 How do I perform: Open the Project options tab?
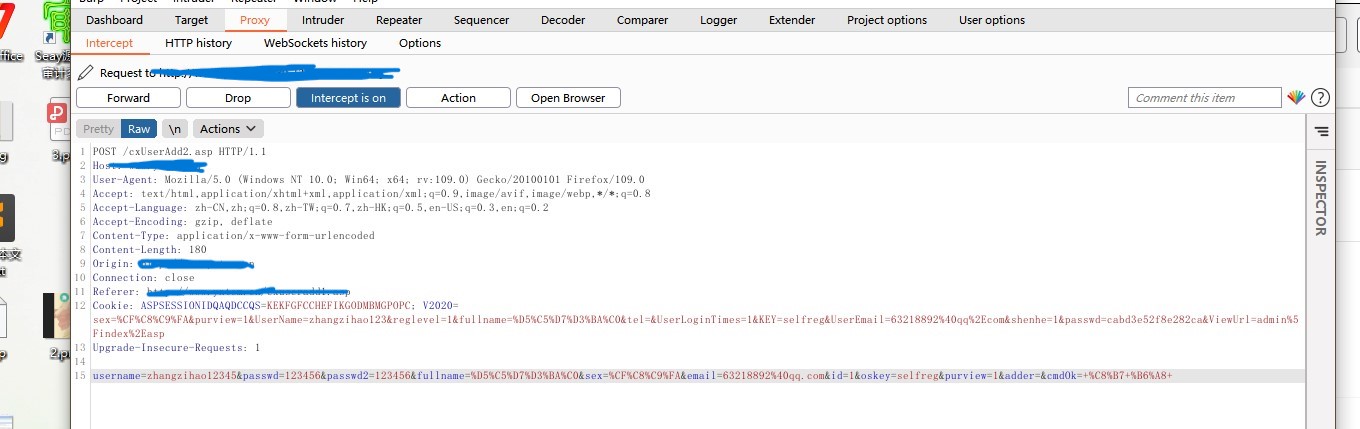click(887, 20)
